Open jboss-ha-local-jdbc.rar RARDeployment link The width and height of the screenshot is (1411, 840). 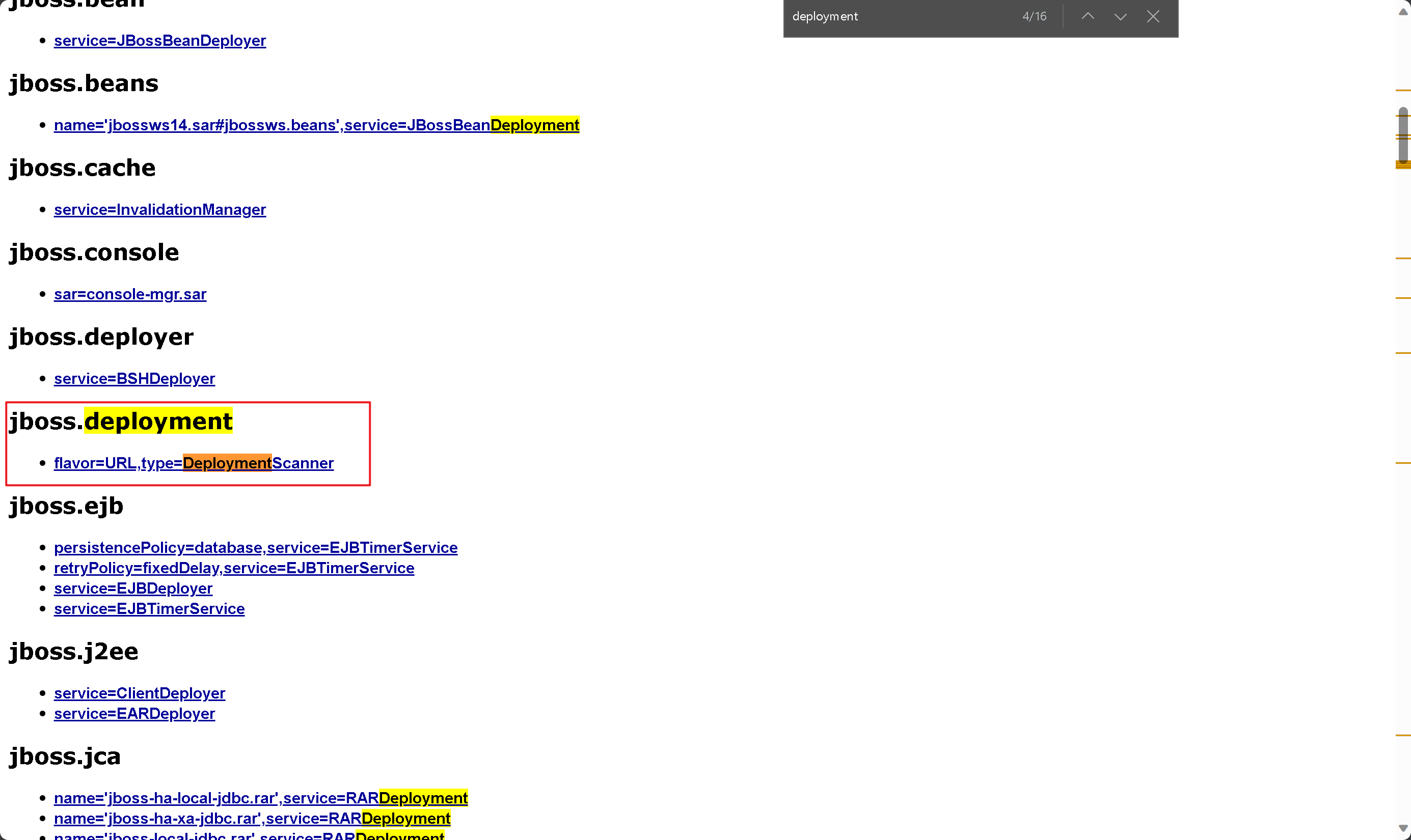coord(260,798)
